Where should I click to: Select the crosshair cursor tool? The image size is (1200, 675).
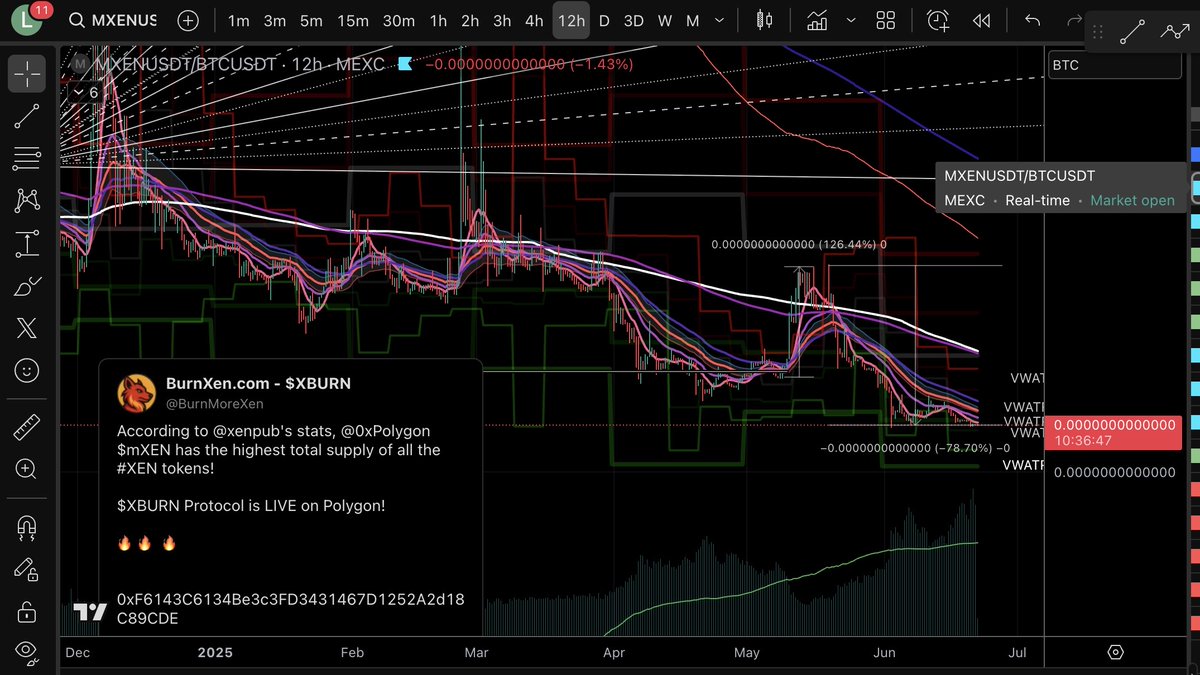point(27,74)
